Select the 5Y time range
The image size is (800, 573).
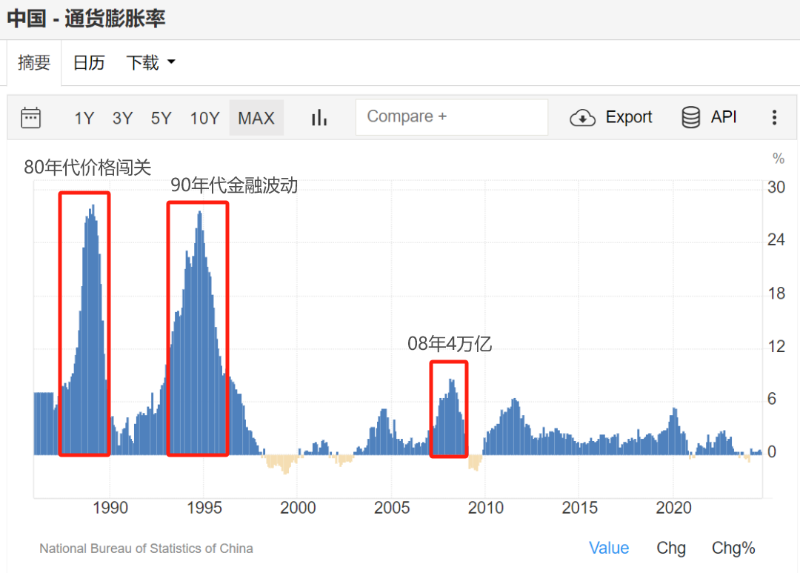(x=161, y=118)
